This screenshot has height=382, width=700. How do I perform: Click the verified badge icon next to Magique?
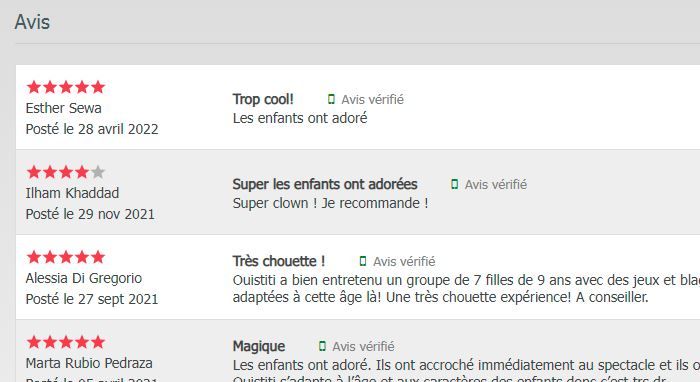pos(322,346)
